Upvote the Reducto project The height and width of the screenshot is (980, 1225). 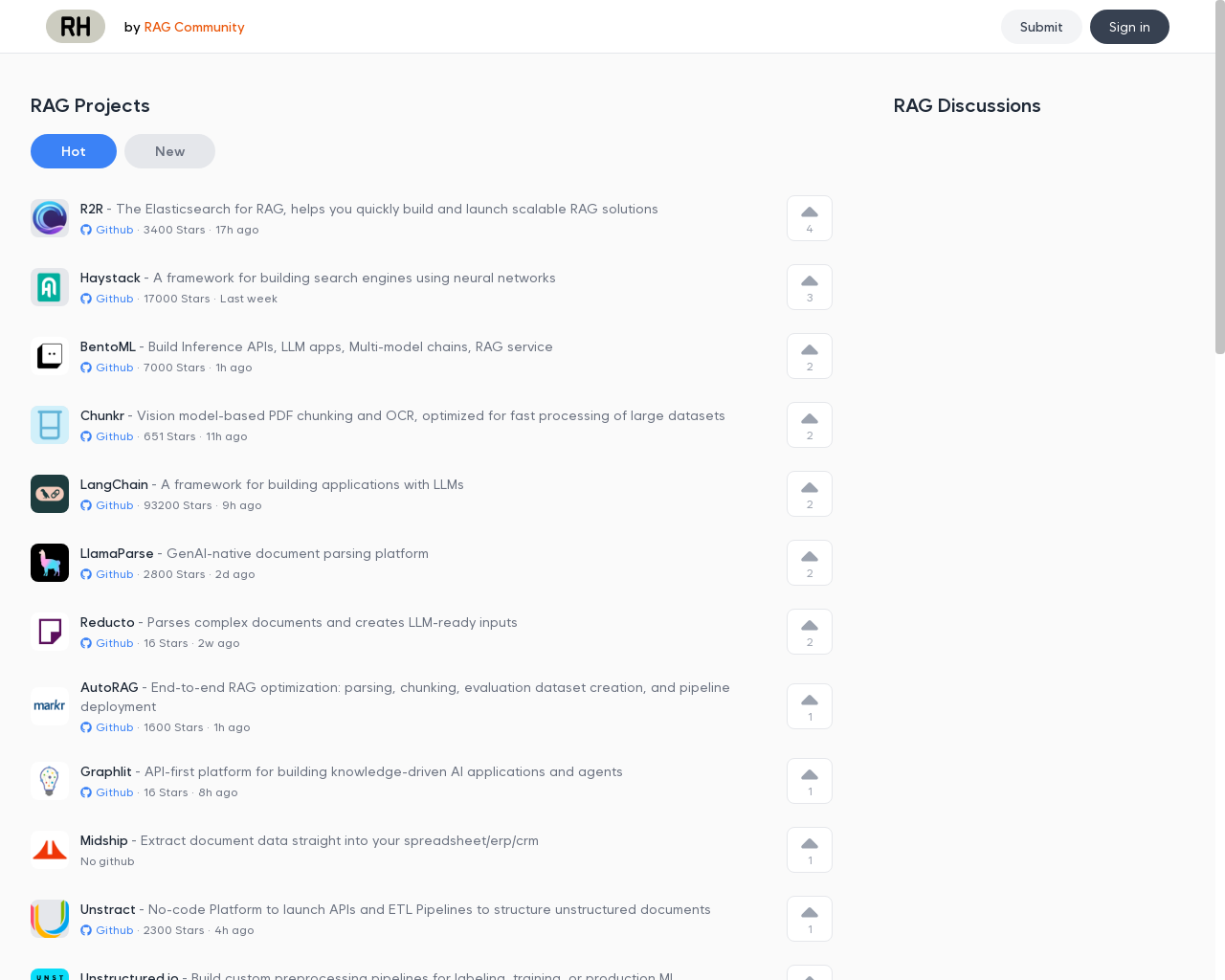click(810, 632)
